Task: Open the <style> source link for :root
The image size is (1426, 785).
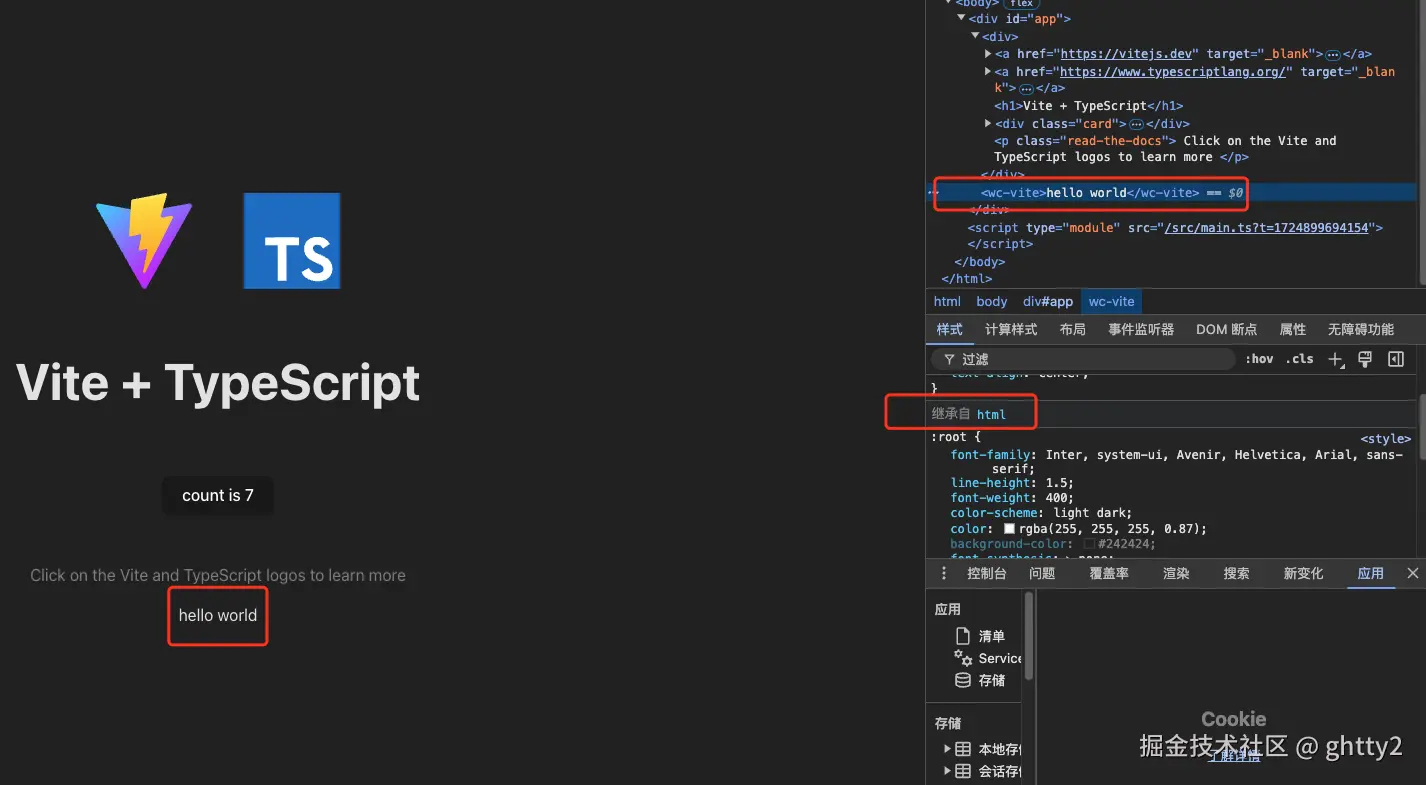Action: (x=1386, y=438)
